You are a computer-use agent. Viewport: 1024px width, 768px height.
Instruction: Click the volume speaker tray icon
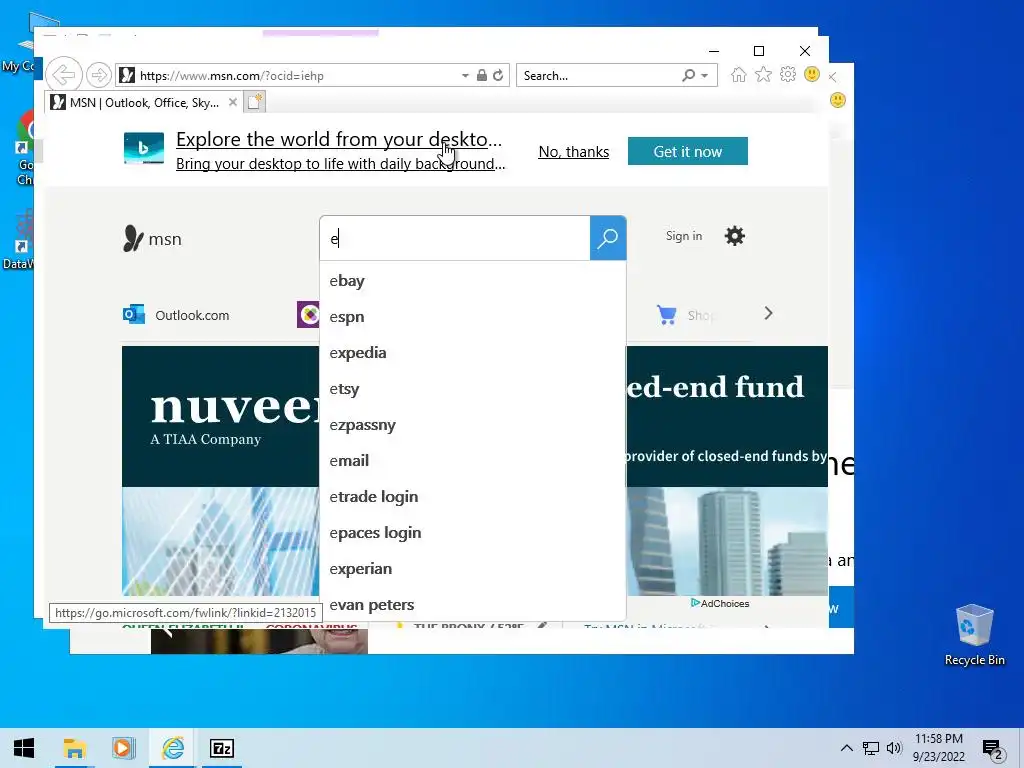pos(894,748)
